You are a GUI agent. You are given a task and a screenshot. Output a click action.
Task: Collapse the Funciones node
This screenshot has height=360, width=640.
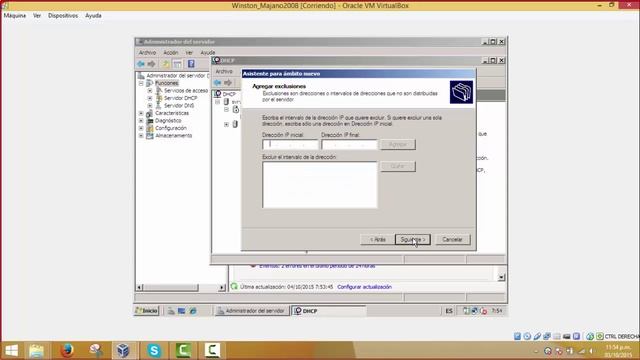tap(141, 83)
